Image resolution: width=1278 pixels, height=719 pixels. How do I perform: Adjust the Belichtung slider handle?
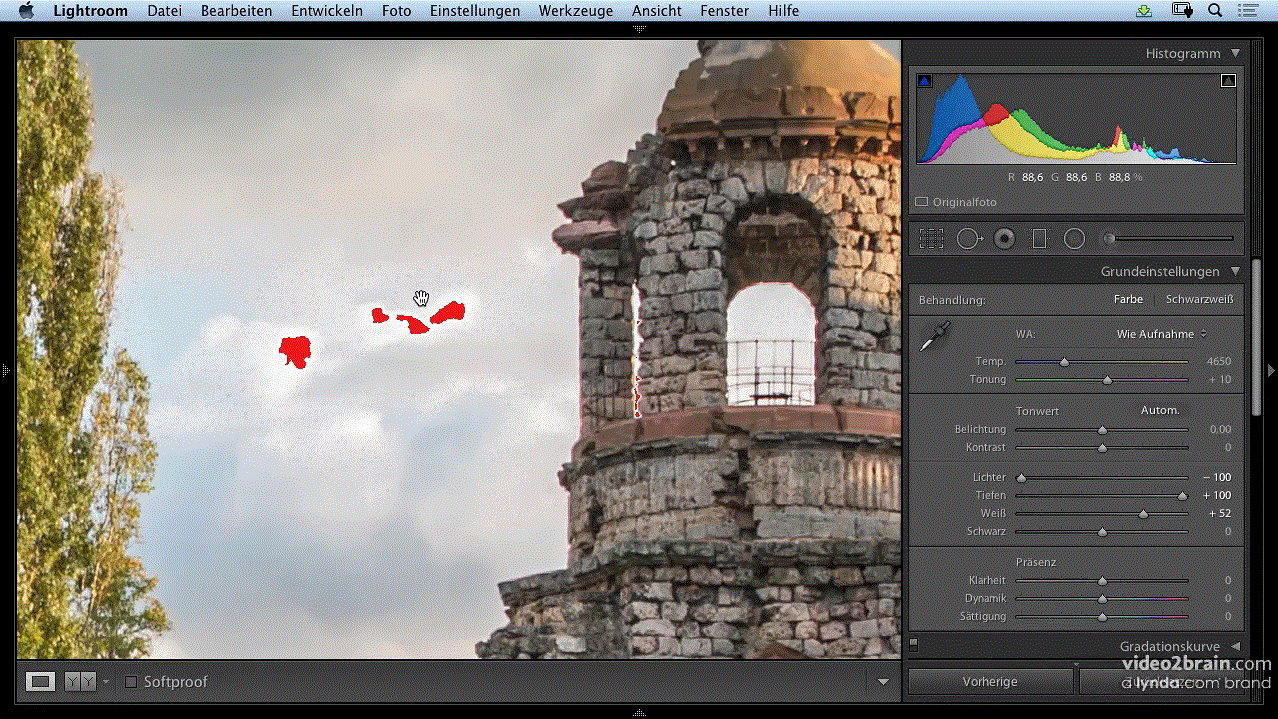[1102, 430]
